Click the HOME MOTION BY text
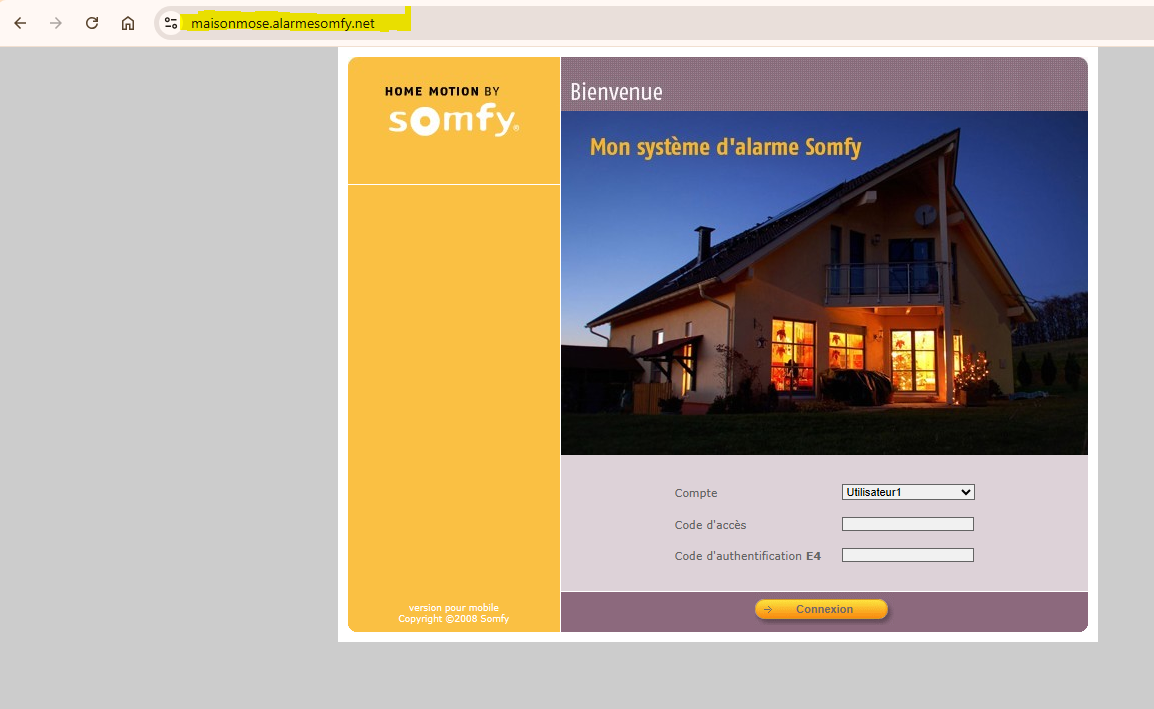Viewport: 1154px width, 709px height. (x=442, y=92)
